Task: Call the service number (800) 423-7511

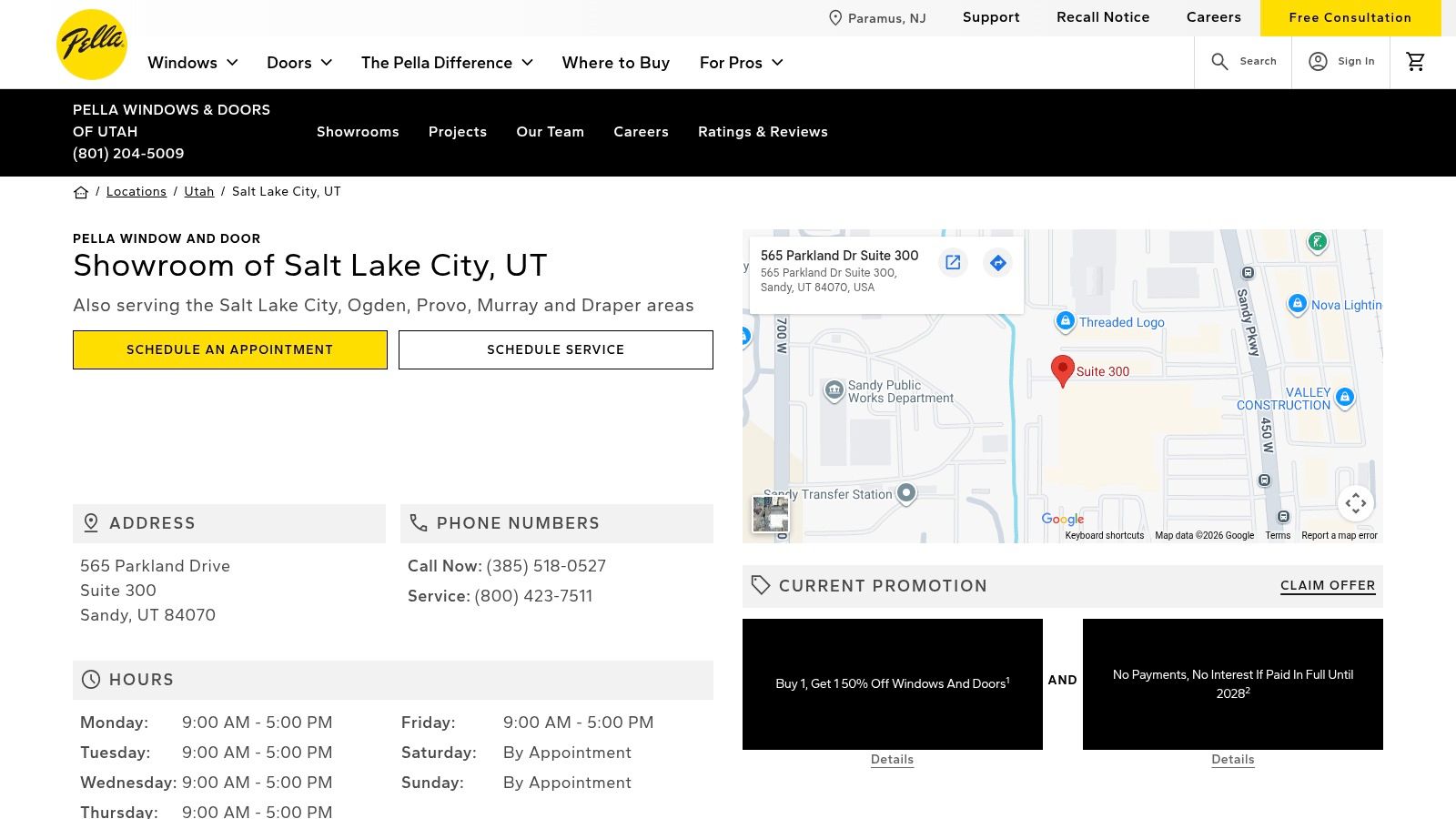Action: [533, 596]
